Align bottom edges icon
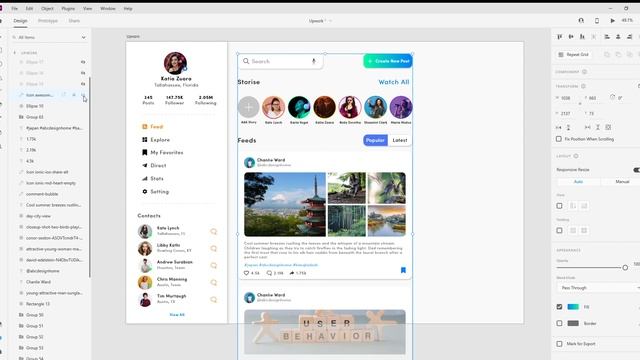 582,37
